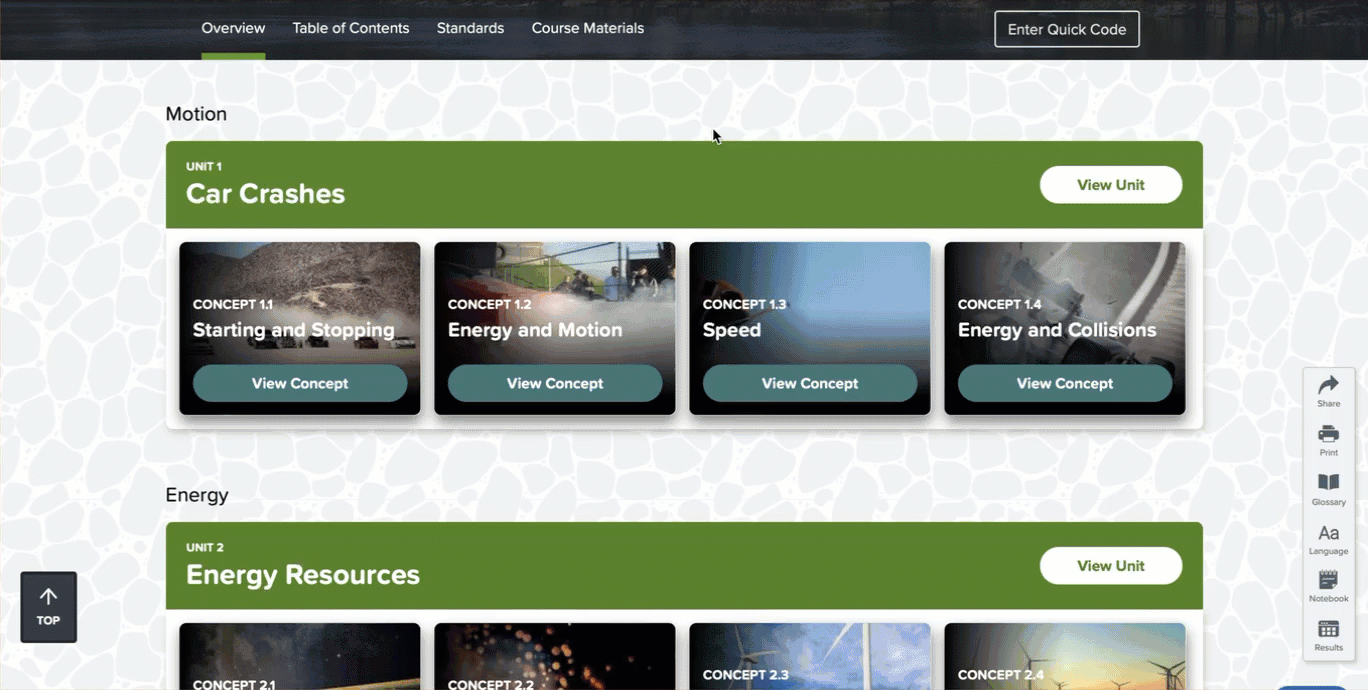Click the Energy Resources unit title
Screen dimensions: 1368x690
tap(303, 575)
